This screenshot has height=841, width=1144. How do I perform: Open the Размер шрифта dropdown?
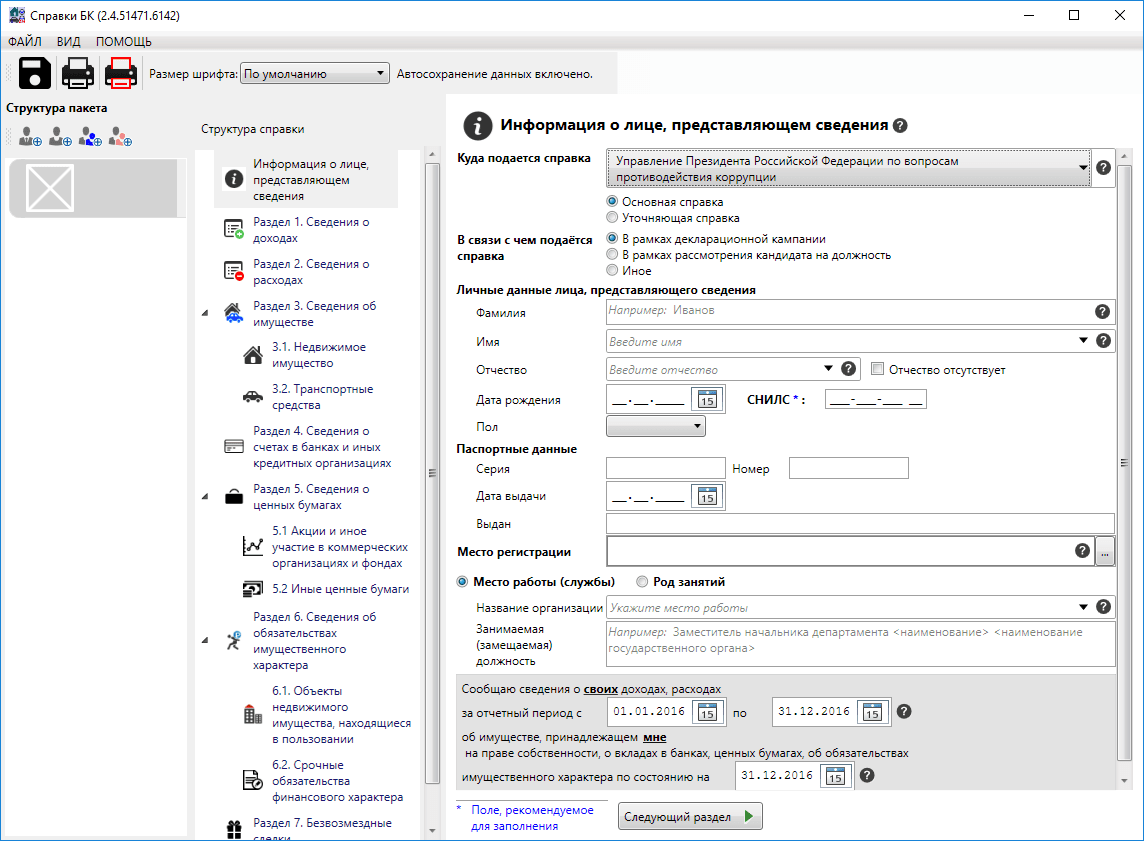(315, 73)
